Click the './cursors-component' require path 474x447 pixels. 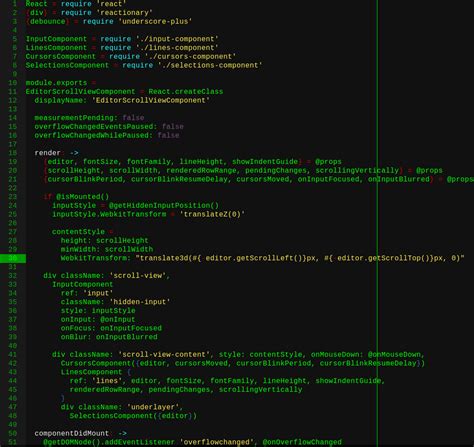[190, 56]
